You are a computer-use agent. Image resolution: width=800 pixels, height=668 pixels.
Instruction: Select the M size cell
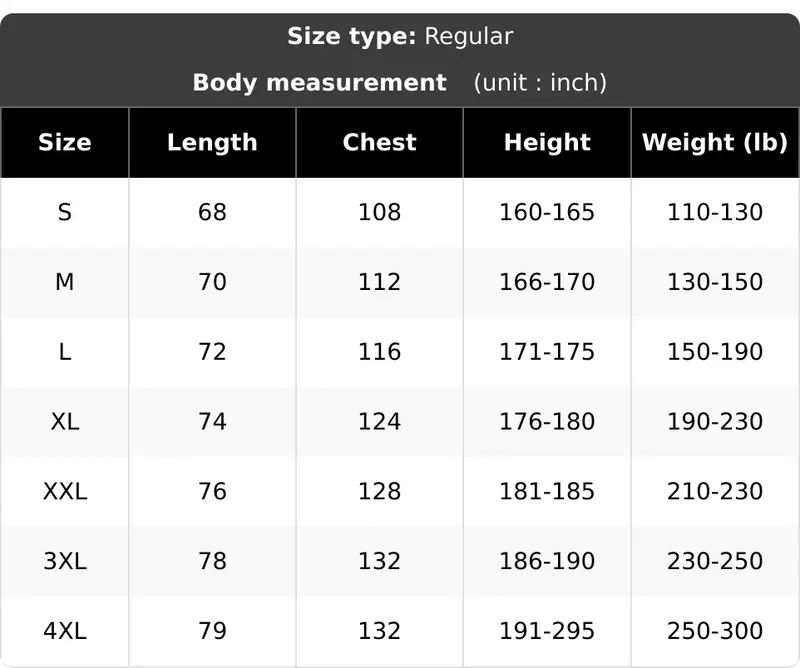[x=65, y=282]
